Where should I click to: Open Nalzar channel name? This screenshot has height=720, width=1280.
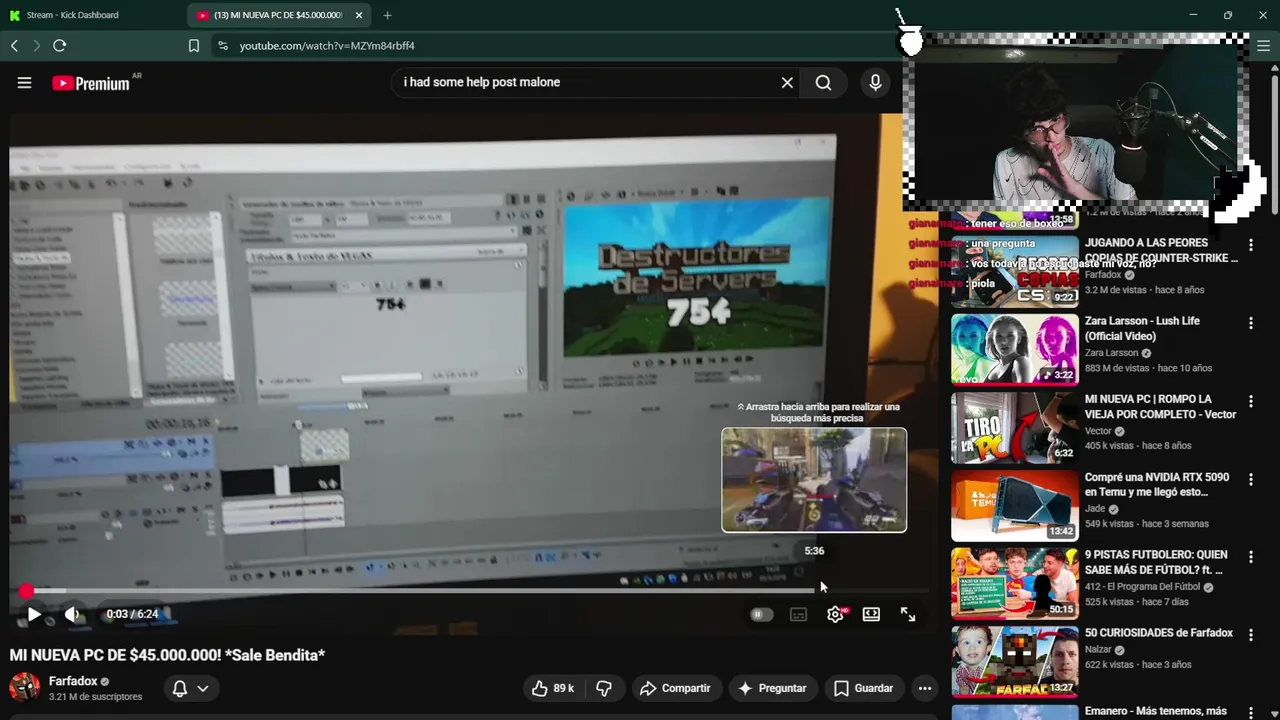tap(1101, 649)
